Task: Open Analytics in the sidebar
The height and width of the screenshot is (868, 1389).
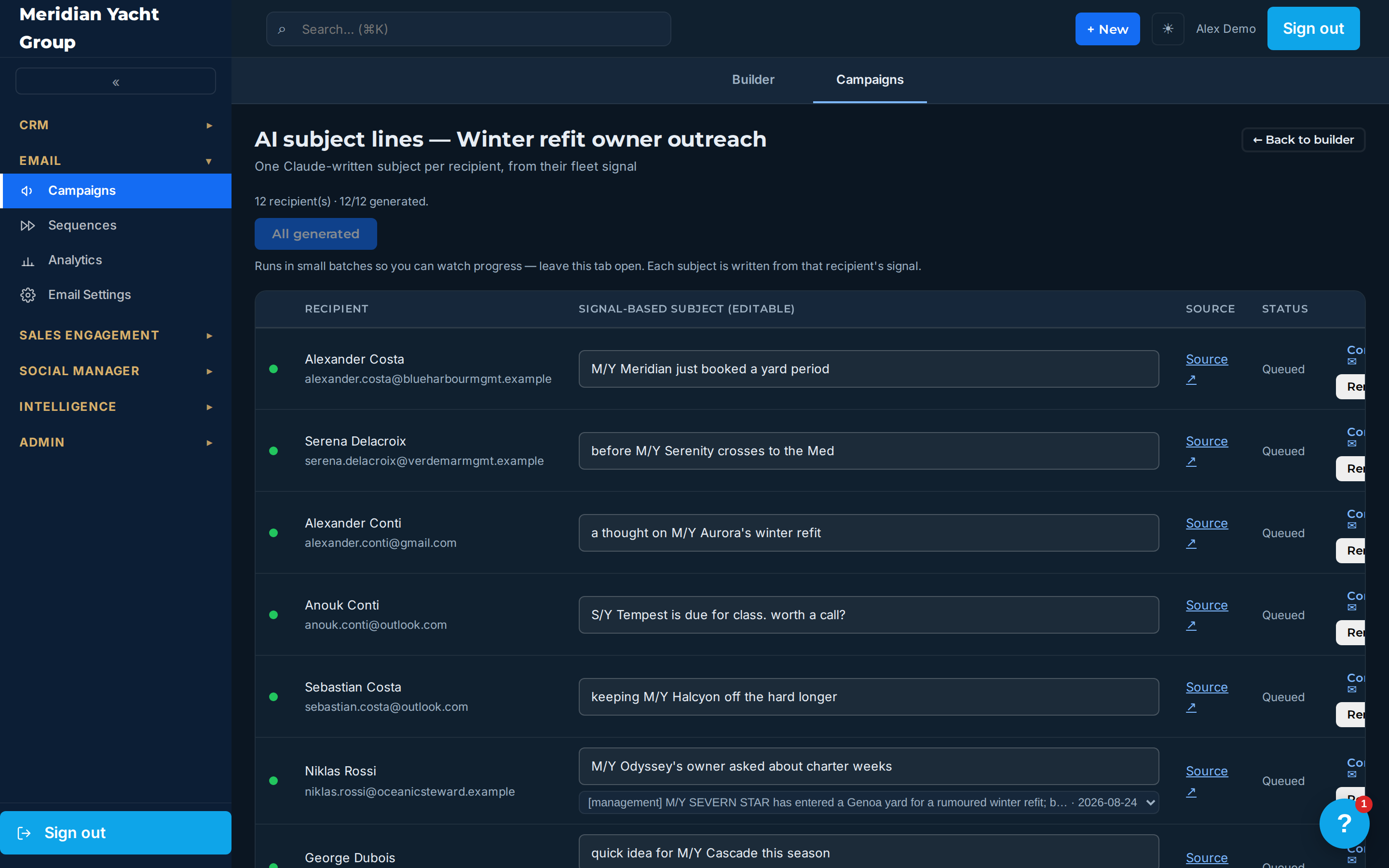Action: click(x=115, y=260)
